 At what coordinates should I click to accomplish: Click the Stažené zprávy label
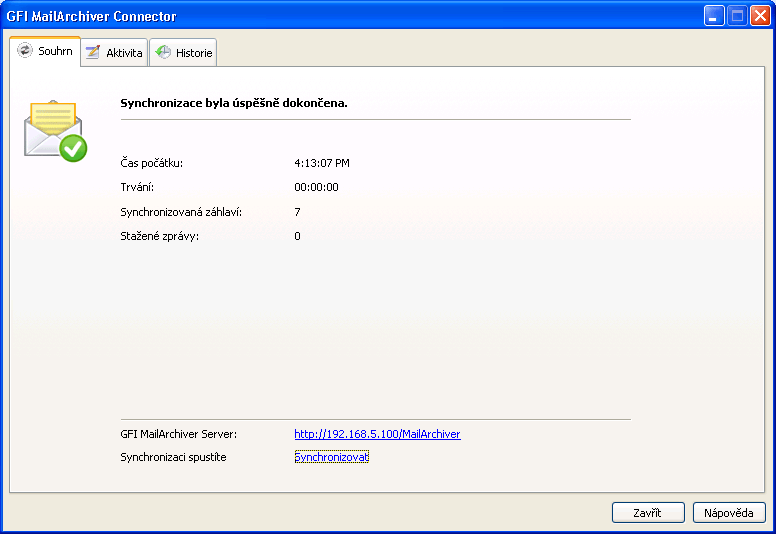pyautogui.click(x=159, y=237)
